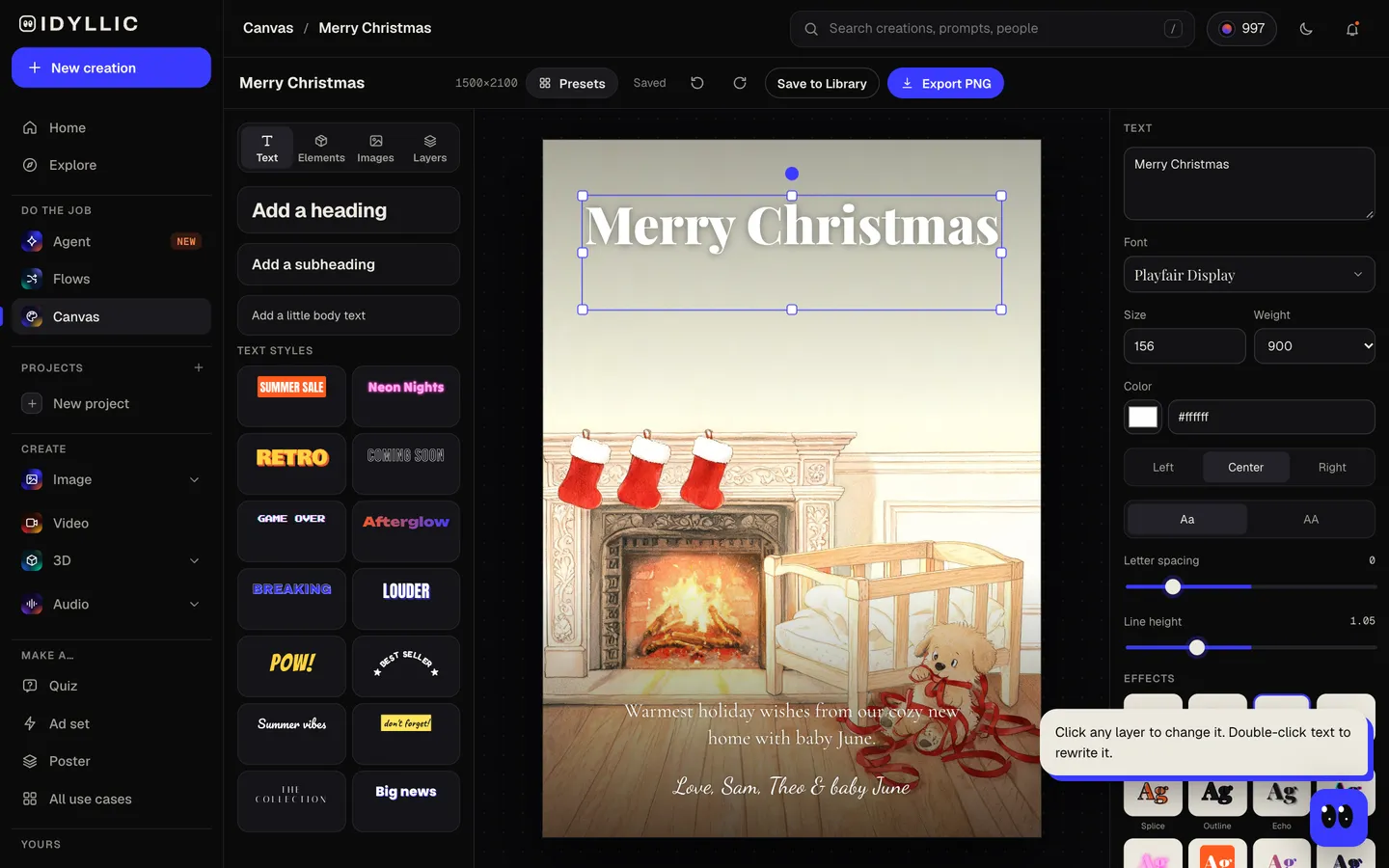Open the Agent workspace

point(111,241)
